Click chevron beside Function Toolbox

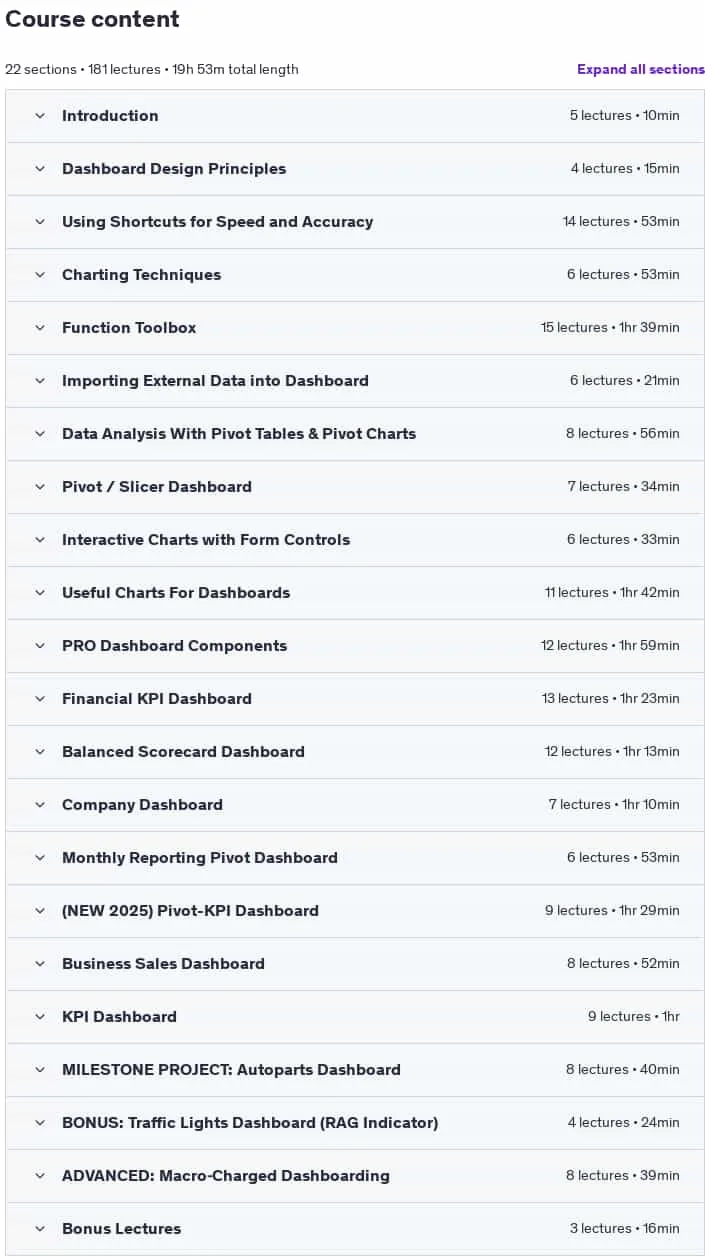[x=40, y=328]
